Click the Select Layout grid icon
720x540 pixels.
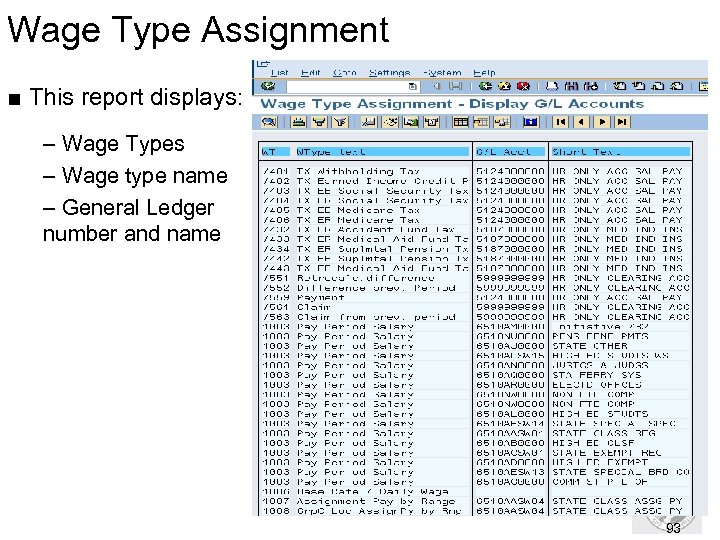point(460,122)
